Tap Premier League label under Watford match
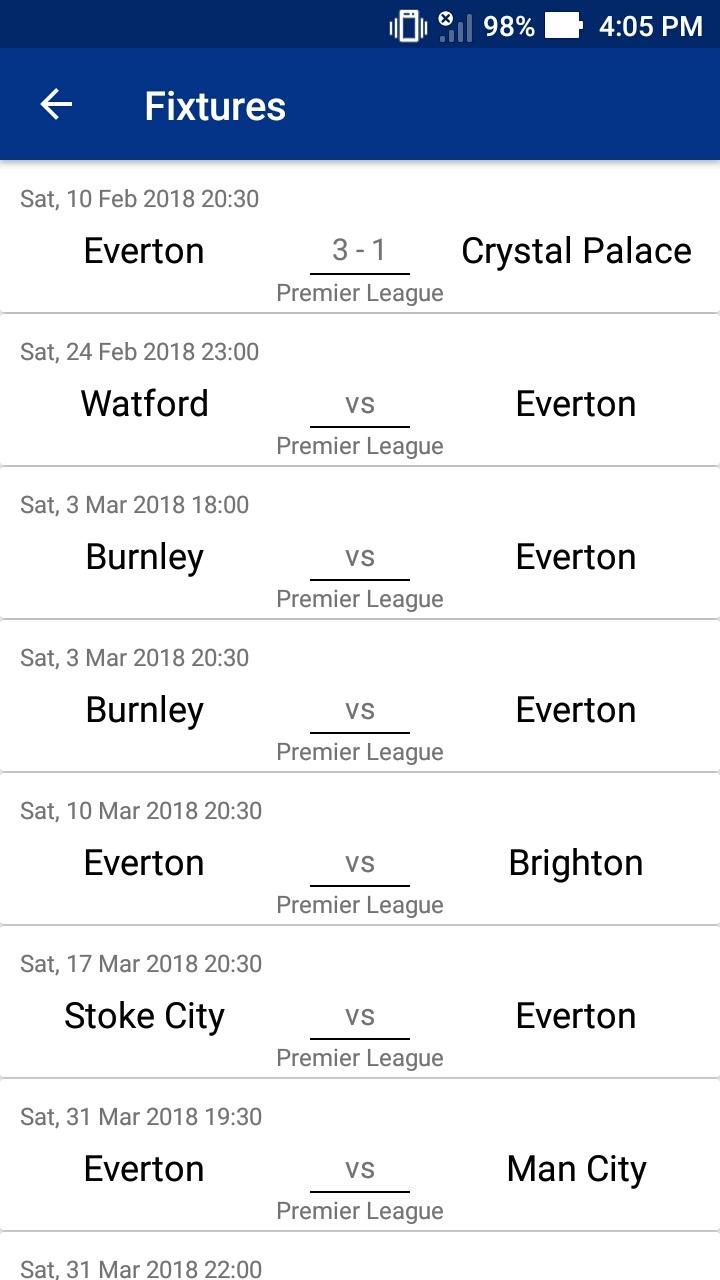 [360, 446]
